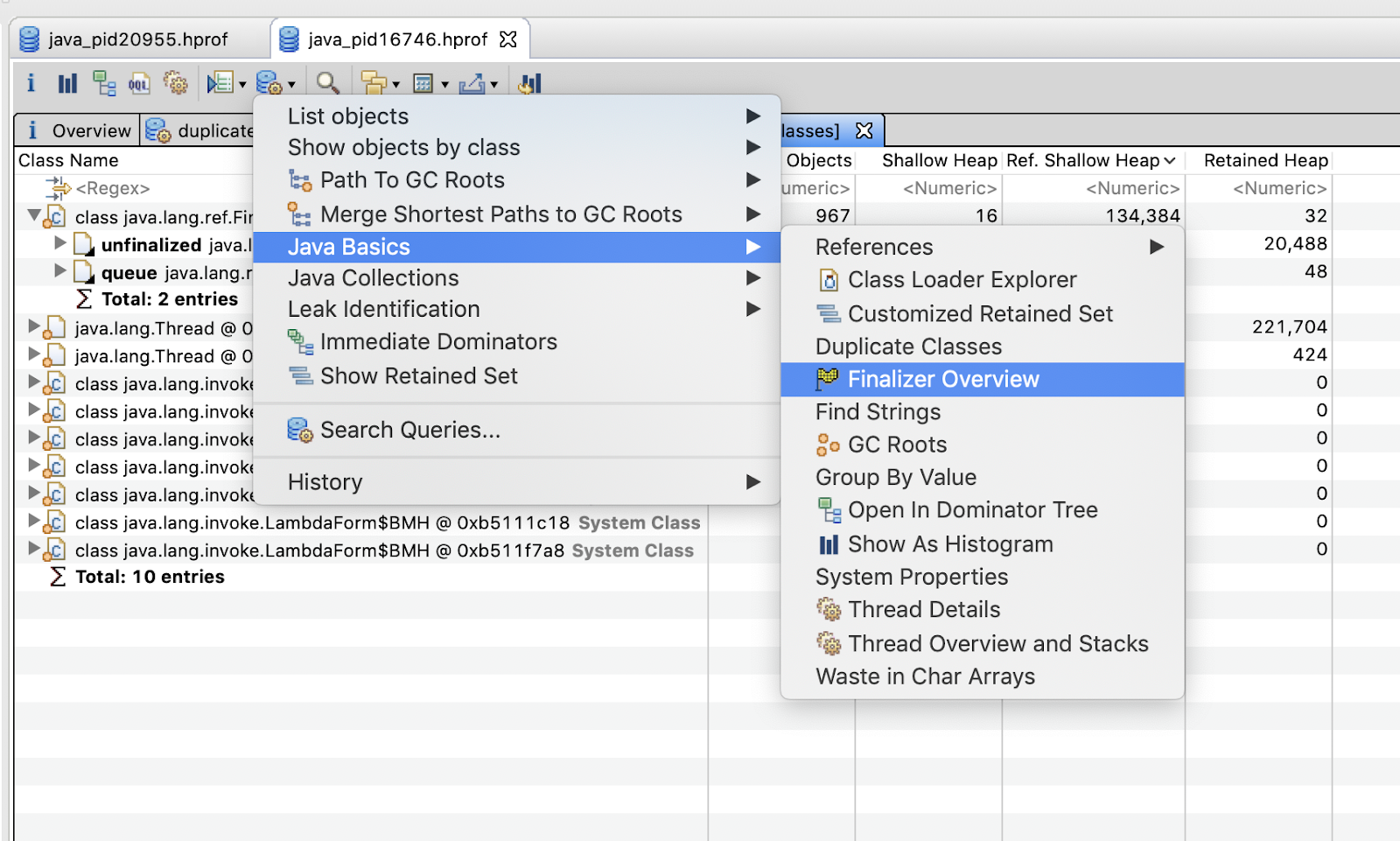This screenshot has height=841, width=1400.
Task: Open the dominator tree toolbar icon
Action: click(105, 82)
